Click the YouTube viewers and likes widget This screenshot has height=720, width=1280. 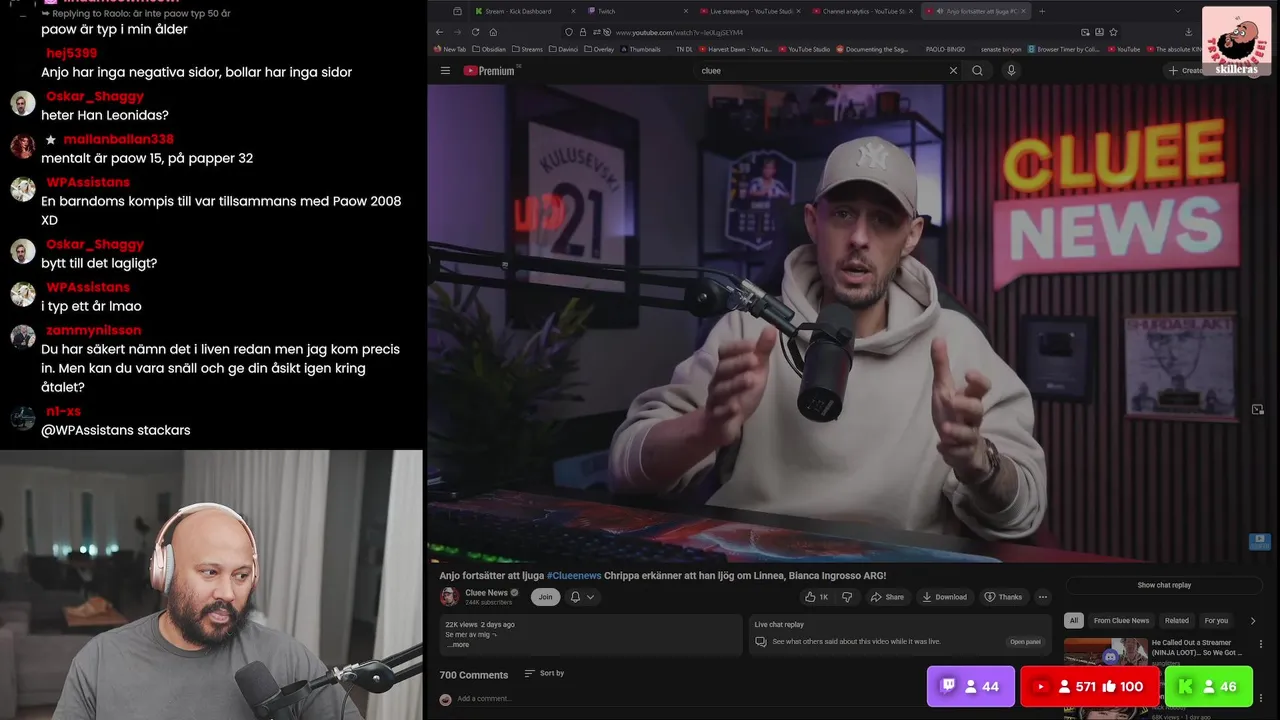pyautogui.click(x=1090, y=687)
